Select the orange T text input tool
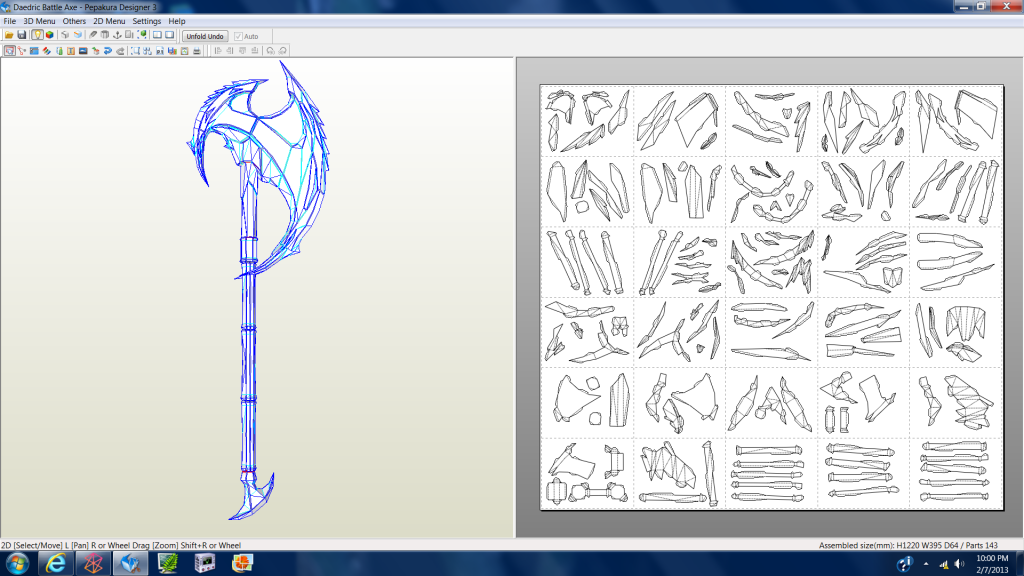The height and width of the screenshot is (576, 1024). [x=71, y=51]
